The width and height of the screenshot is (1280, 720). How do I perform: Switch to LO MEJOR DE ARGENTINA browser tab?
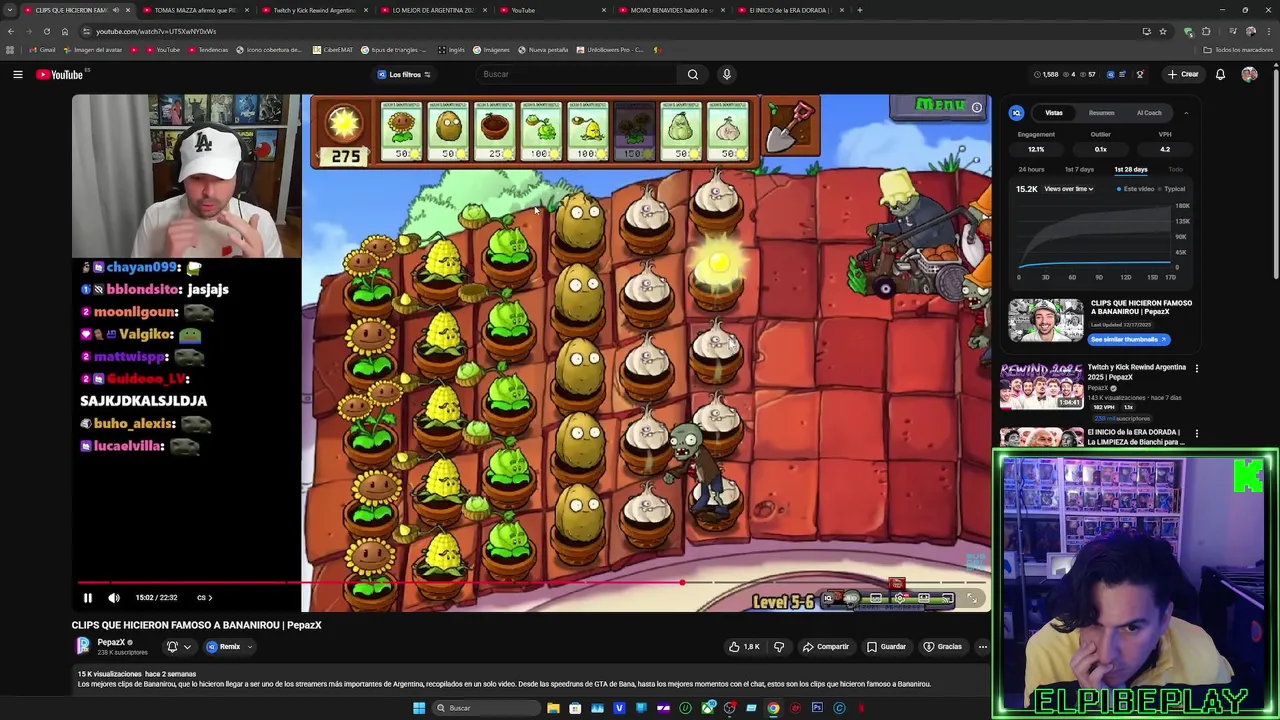click(x=433, y=10)
